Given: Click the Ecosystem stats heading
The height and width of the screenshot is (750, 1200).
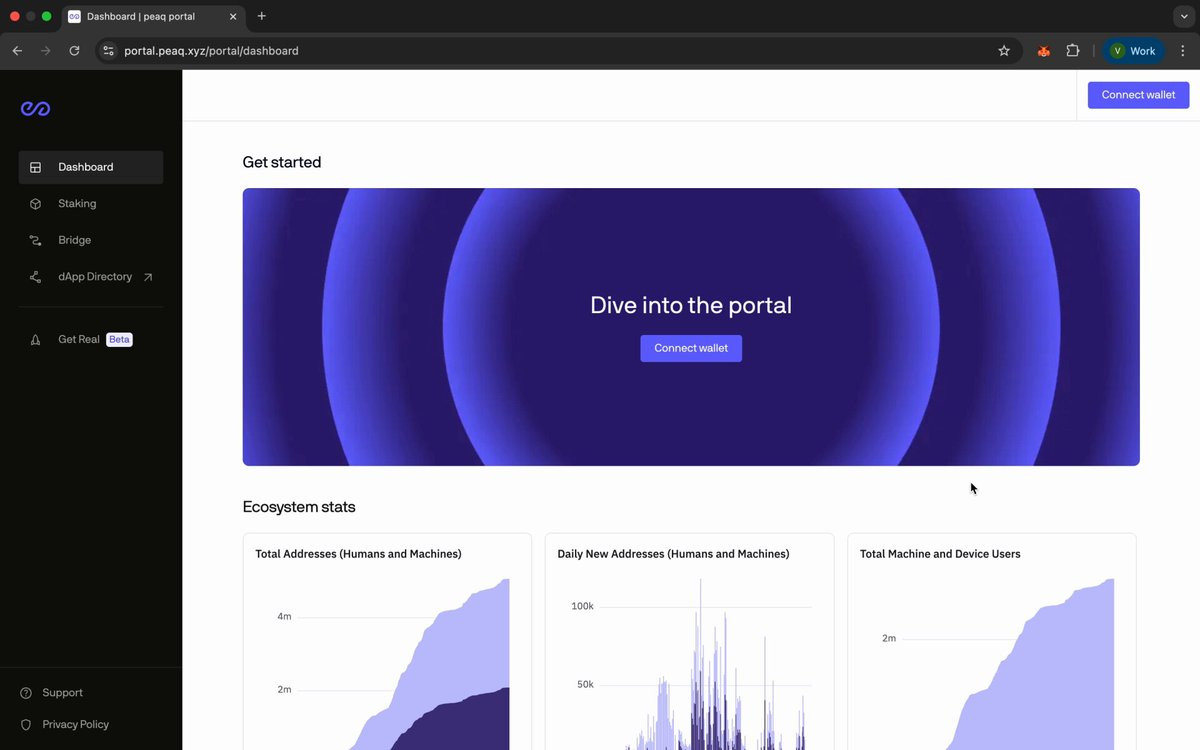Looking at the screenshot, I should coord(299,507).
